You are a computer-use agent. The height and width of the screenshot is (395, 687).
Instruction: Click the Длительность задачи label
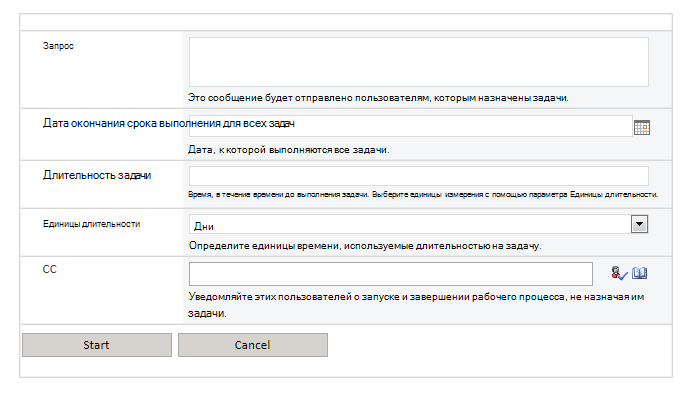click(97, 175)
